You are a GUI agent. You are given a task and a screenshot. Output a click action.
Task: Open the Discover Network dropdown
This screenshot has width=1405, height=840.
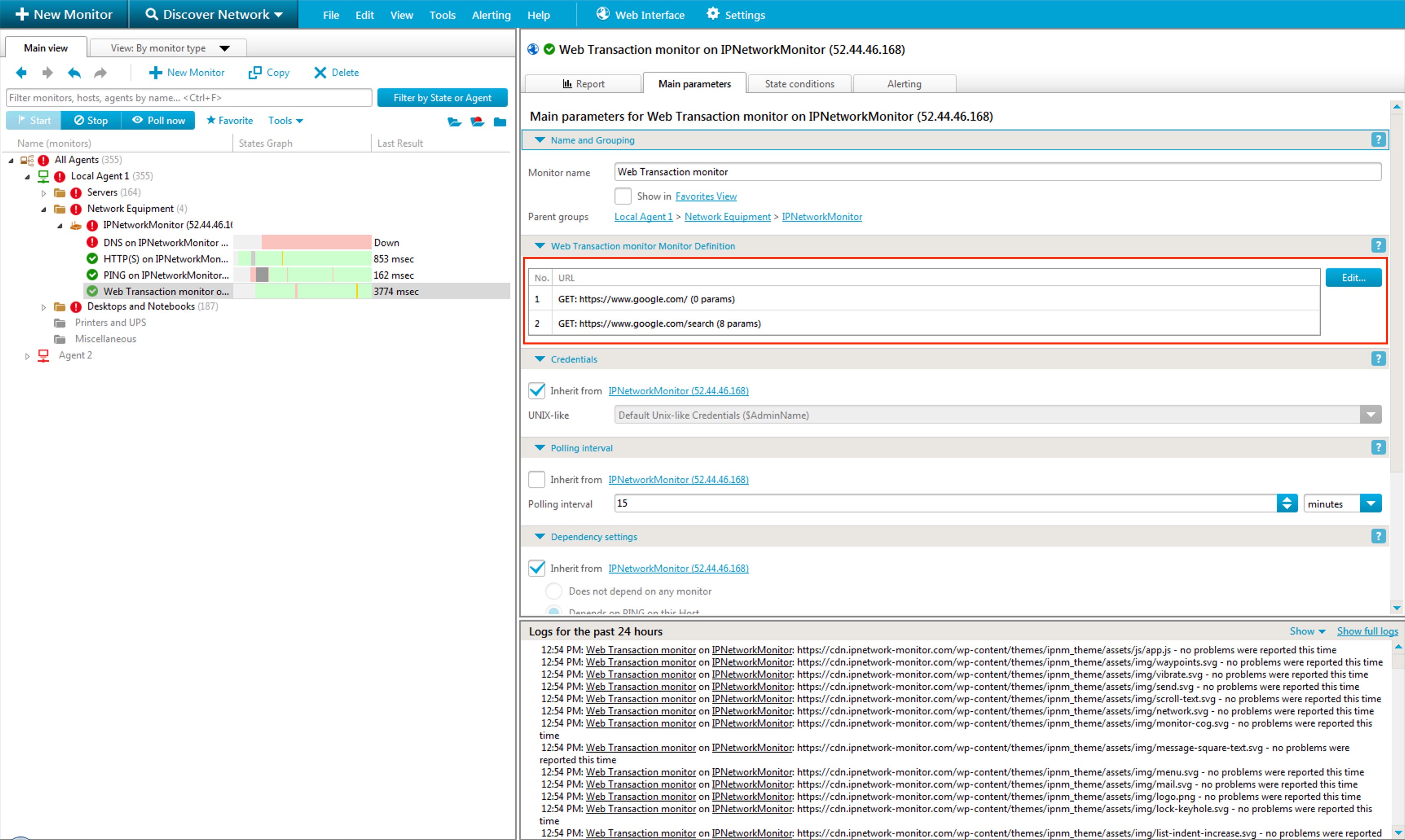214,15
